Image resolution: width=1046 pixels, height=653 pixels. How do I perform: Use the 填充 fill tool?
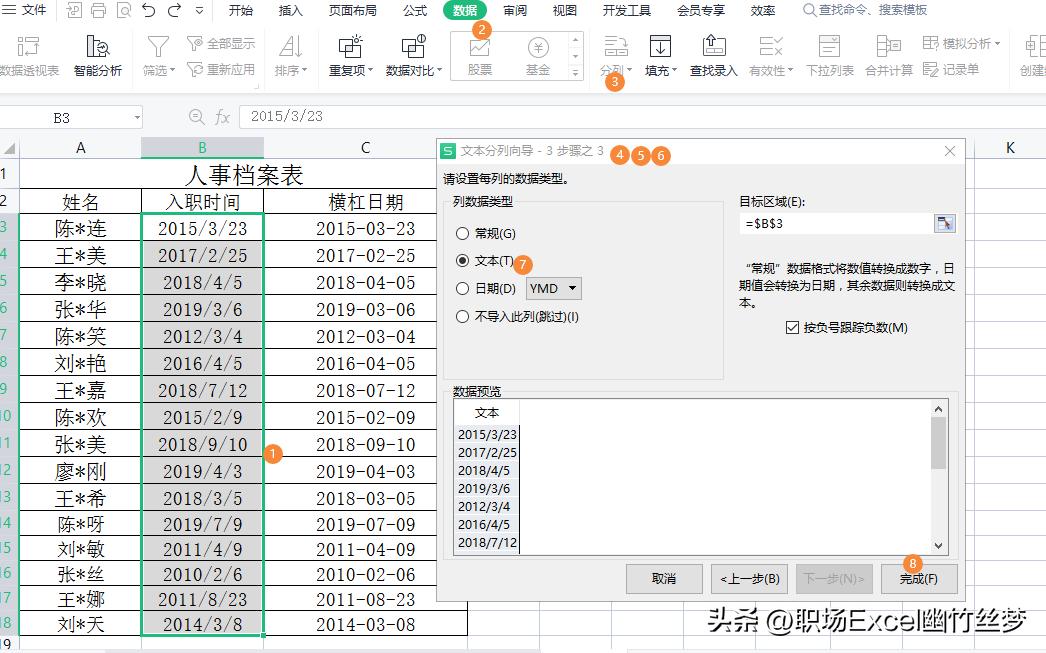pyautogui.click(x=660, y=55)
